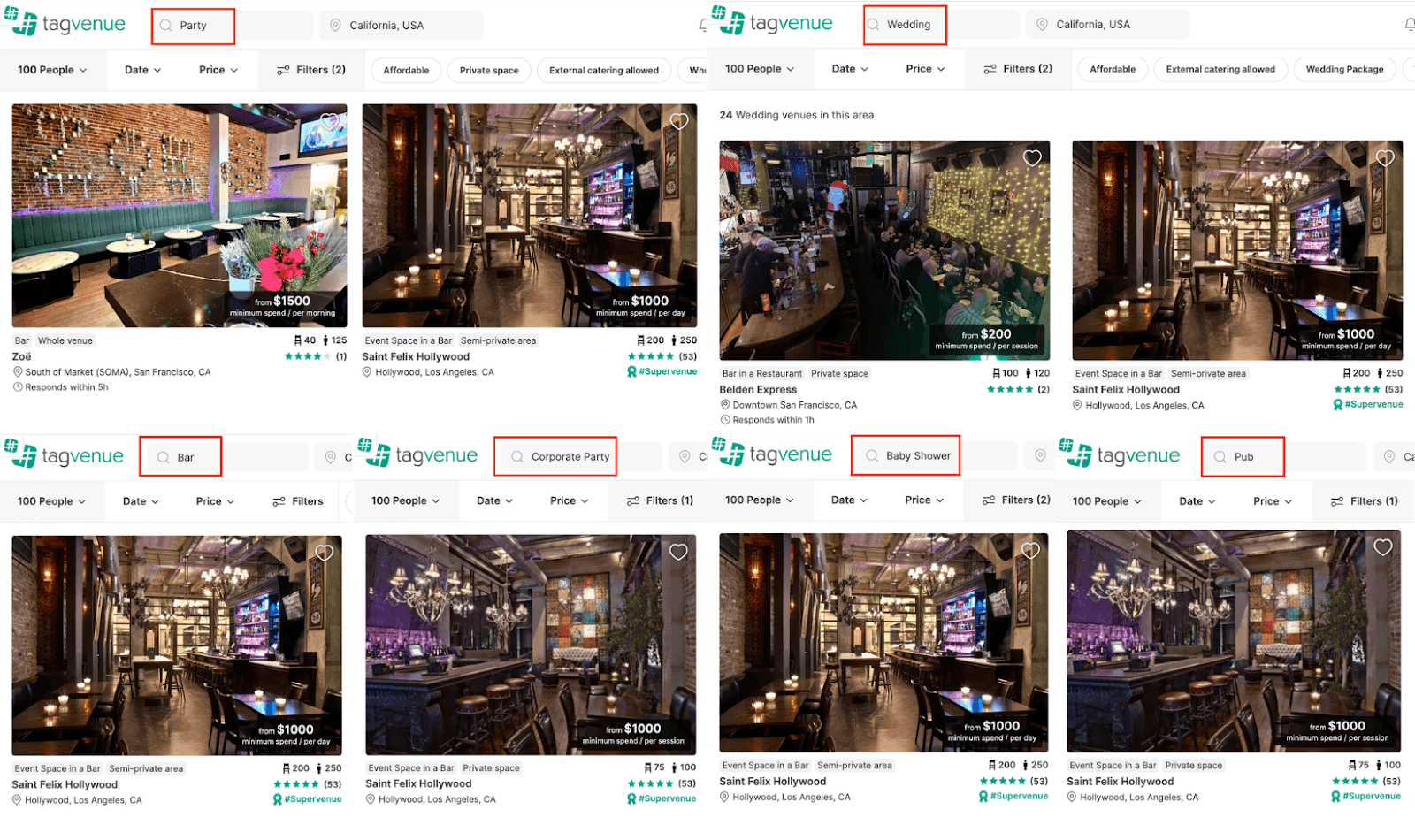Open the Date dropdown under Wedding search

849,69
